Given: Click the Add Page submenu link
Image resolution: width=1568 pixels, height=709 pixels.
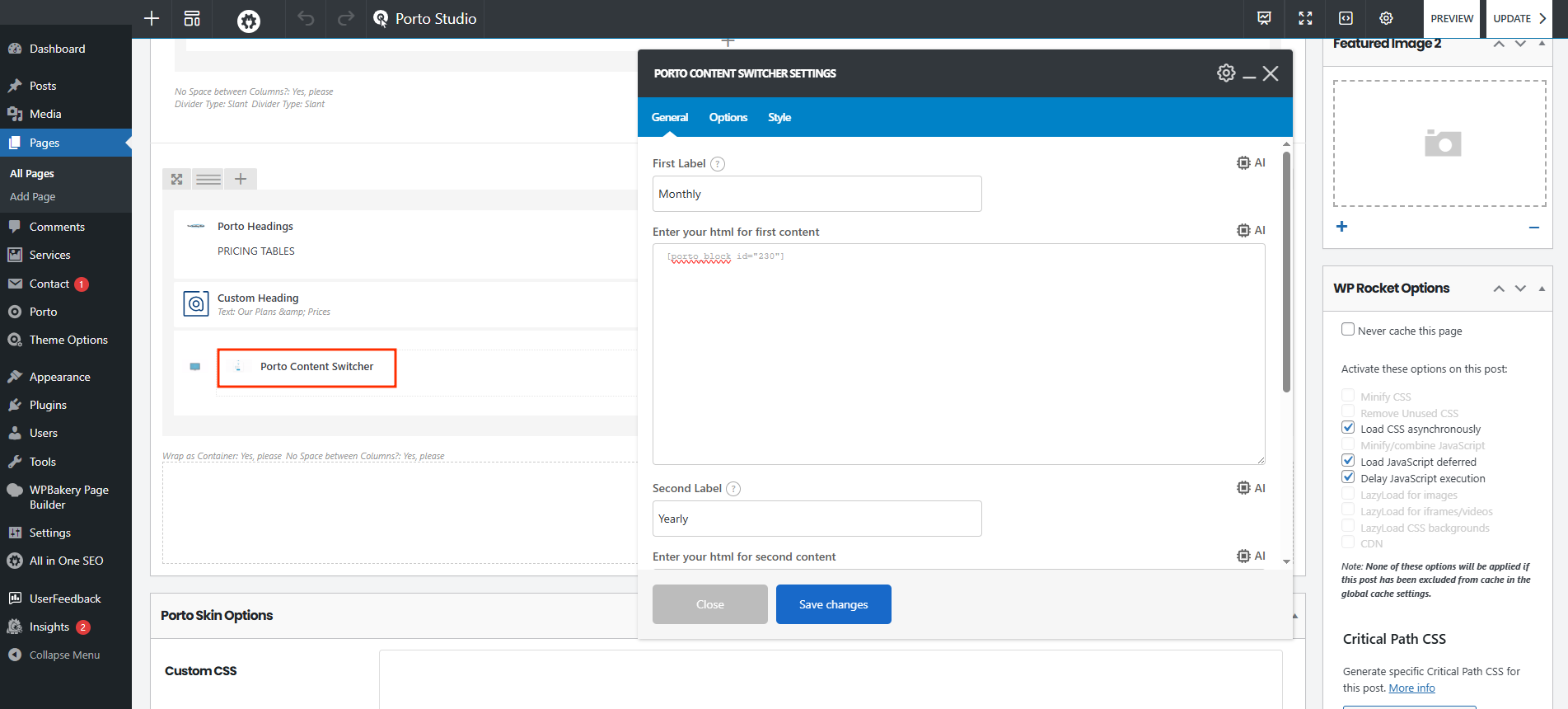Looking at the screenshot, I should (33, 196).
